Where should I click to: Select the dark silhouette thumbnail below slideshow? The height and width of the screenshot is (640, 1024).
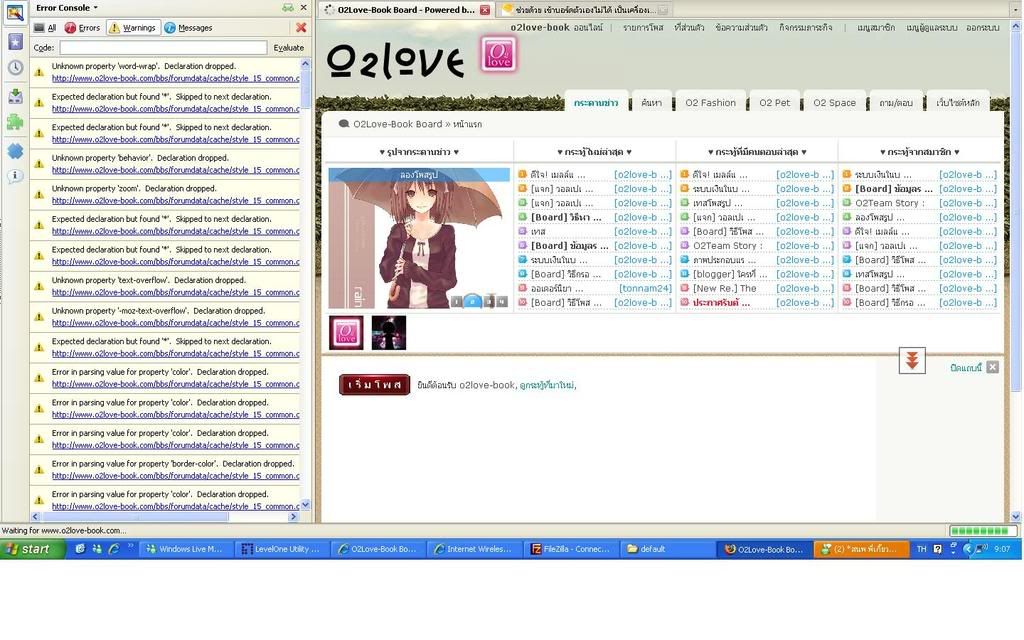(389, 332)
